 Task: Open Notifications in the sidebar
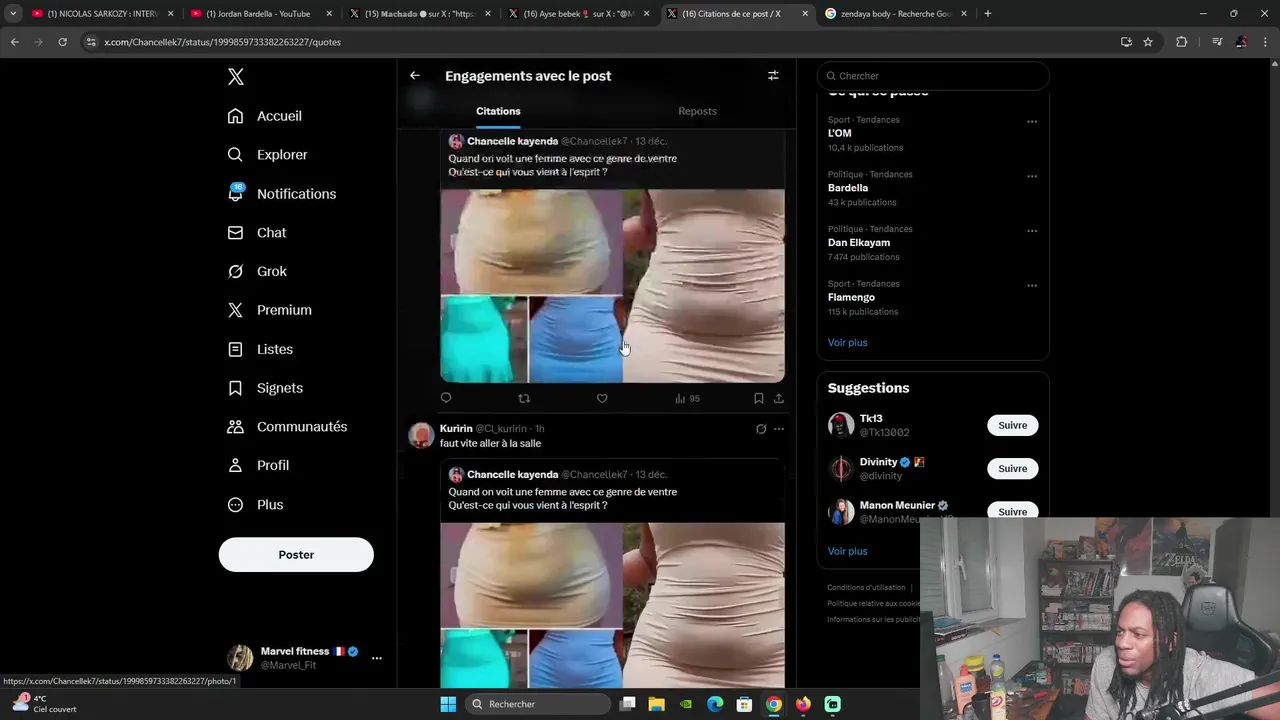pyautogui.click(x=282, y=194)
